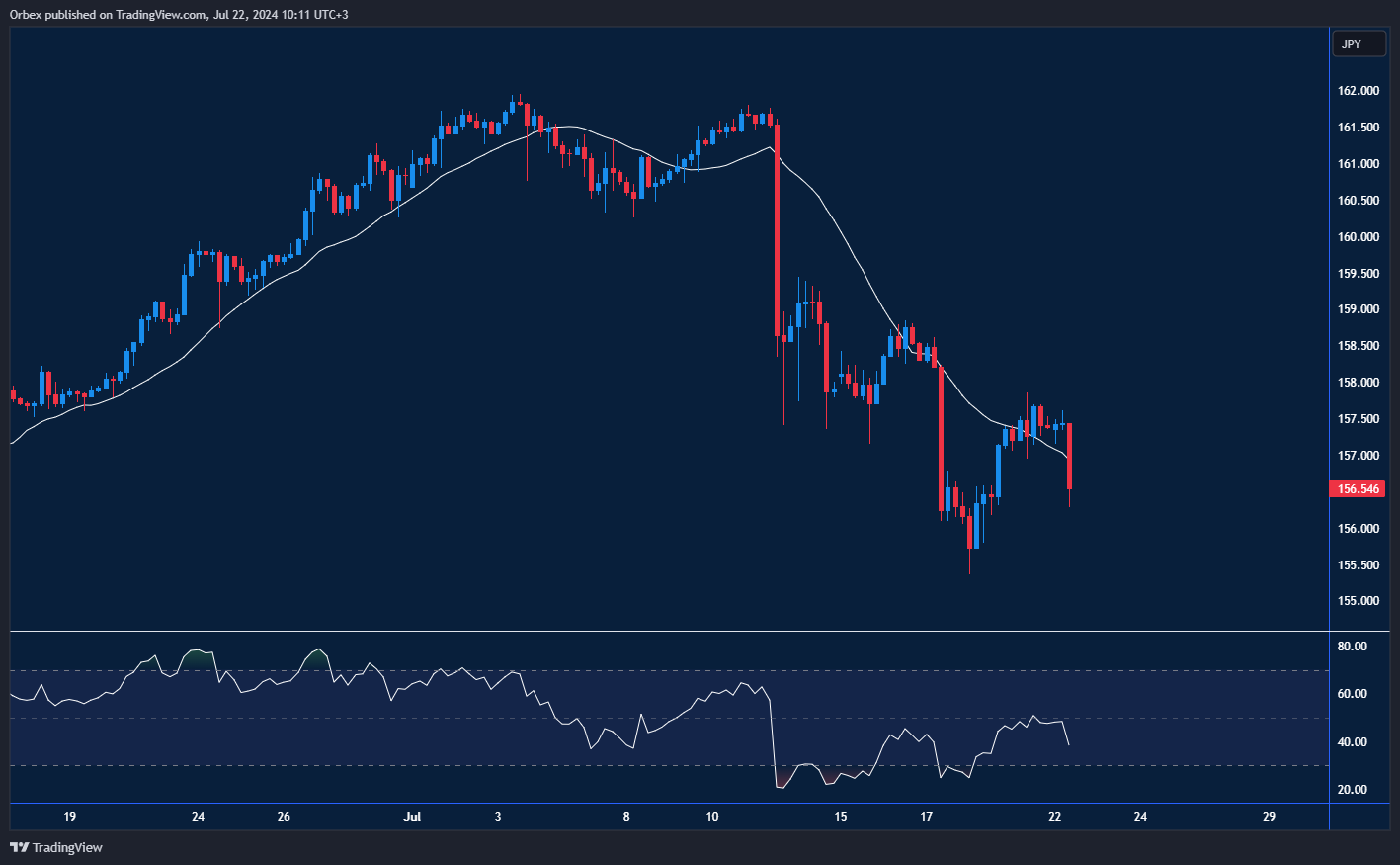
Task: Click the 3 date label on time axis
Action: [x=498, y=817]
